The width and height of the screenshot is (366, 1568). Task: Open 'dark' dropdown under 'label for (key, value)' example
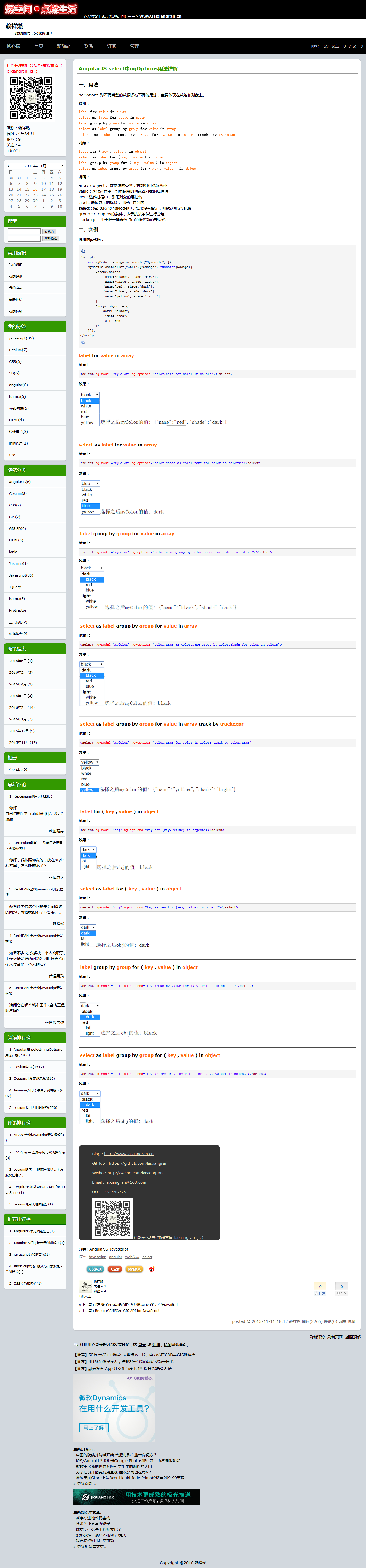[x=88, y=850]
